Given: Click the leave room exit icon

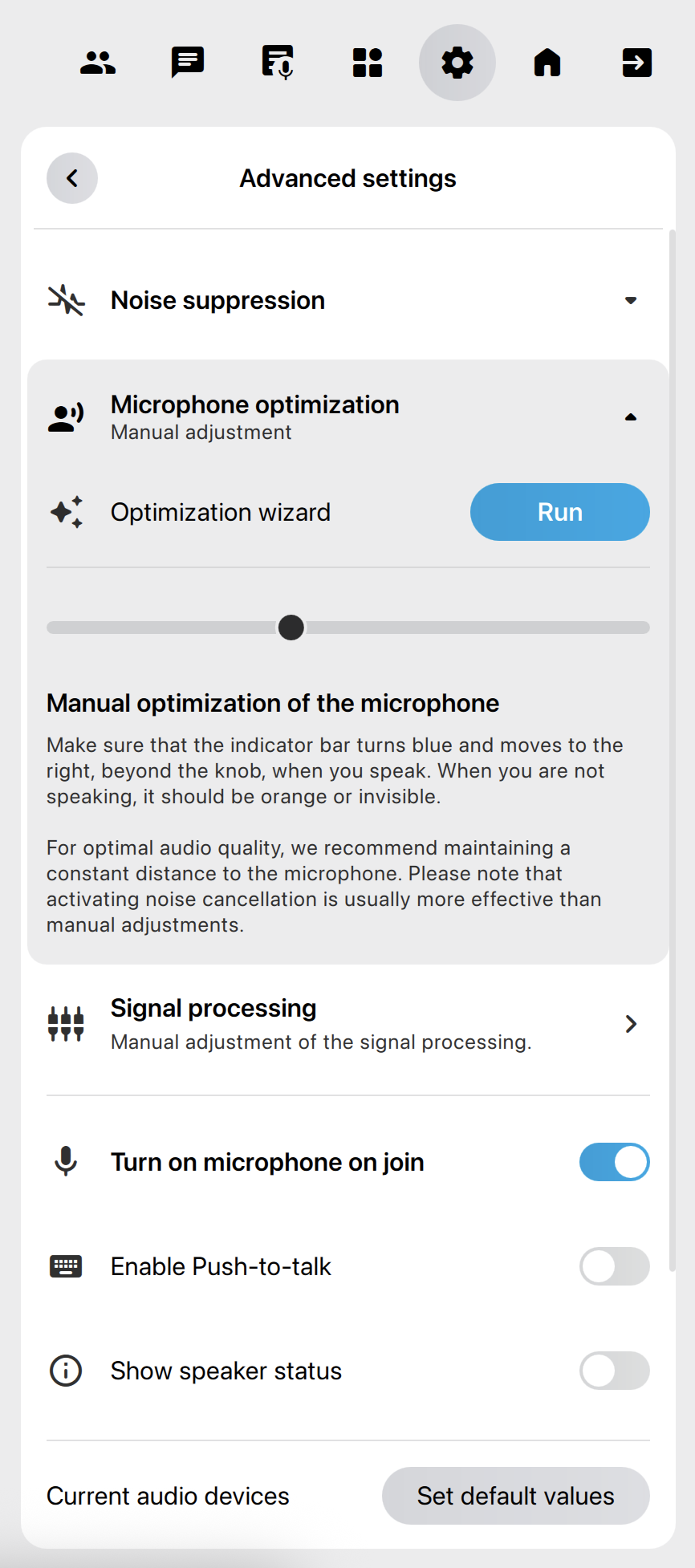Looking at the screenshot, I should 637,63.
